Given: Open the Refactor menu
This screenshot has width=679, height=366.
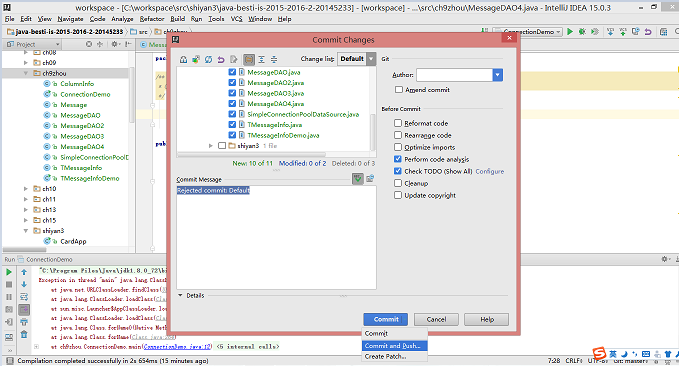Looking at the screenshot, I should pyautogui.click(x=152, y=19).
